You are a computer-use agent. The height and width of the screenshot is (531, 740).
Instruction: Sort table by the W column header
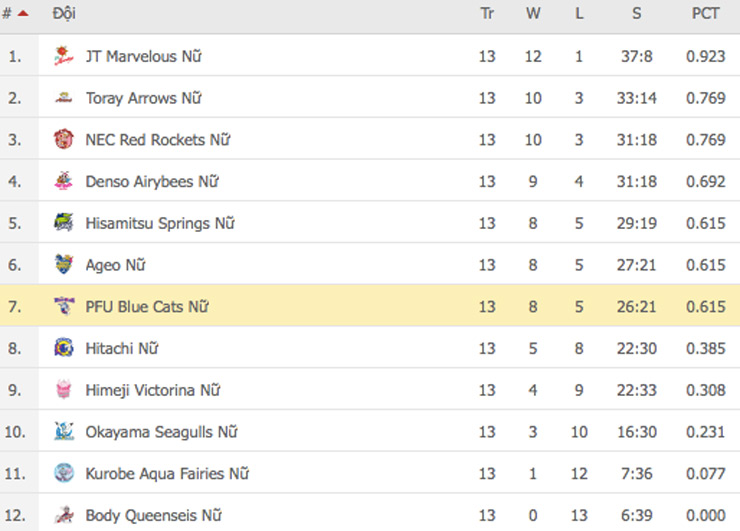533,14
